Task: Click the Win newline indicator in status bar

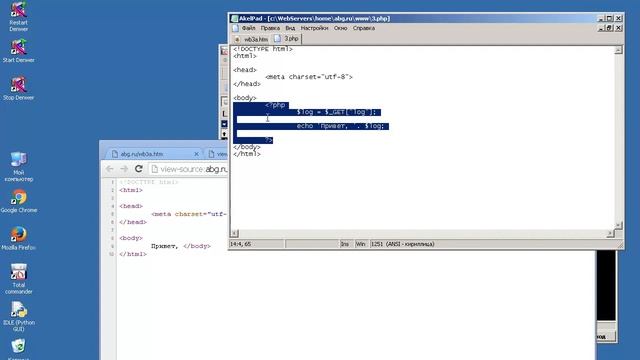Action: tap(360, 244)
